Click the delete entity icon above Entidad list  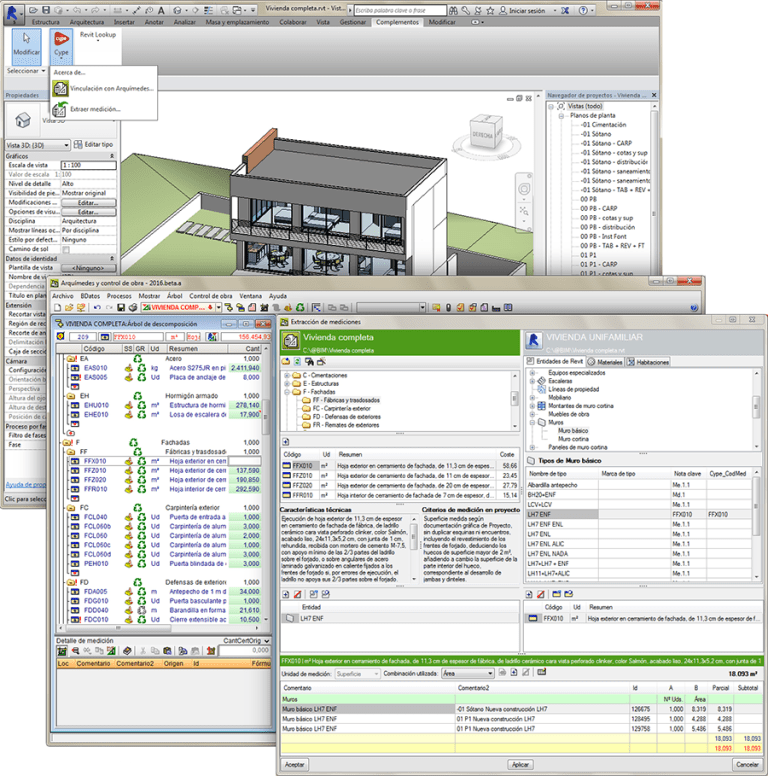pos(298,594)
